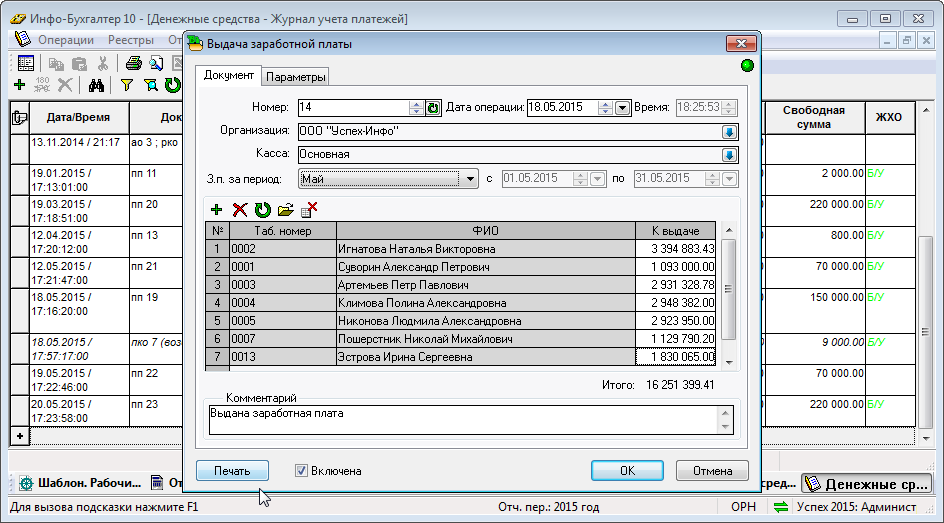Click employee table vertical scrollbar thumb
This screenshot has height=523, width=944.
point(728,289)
